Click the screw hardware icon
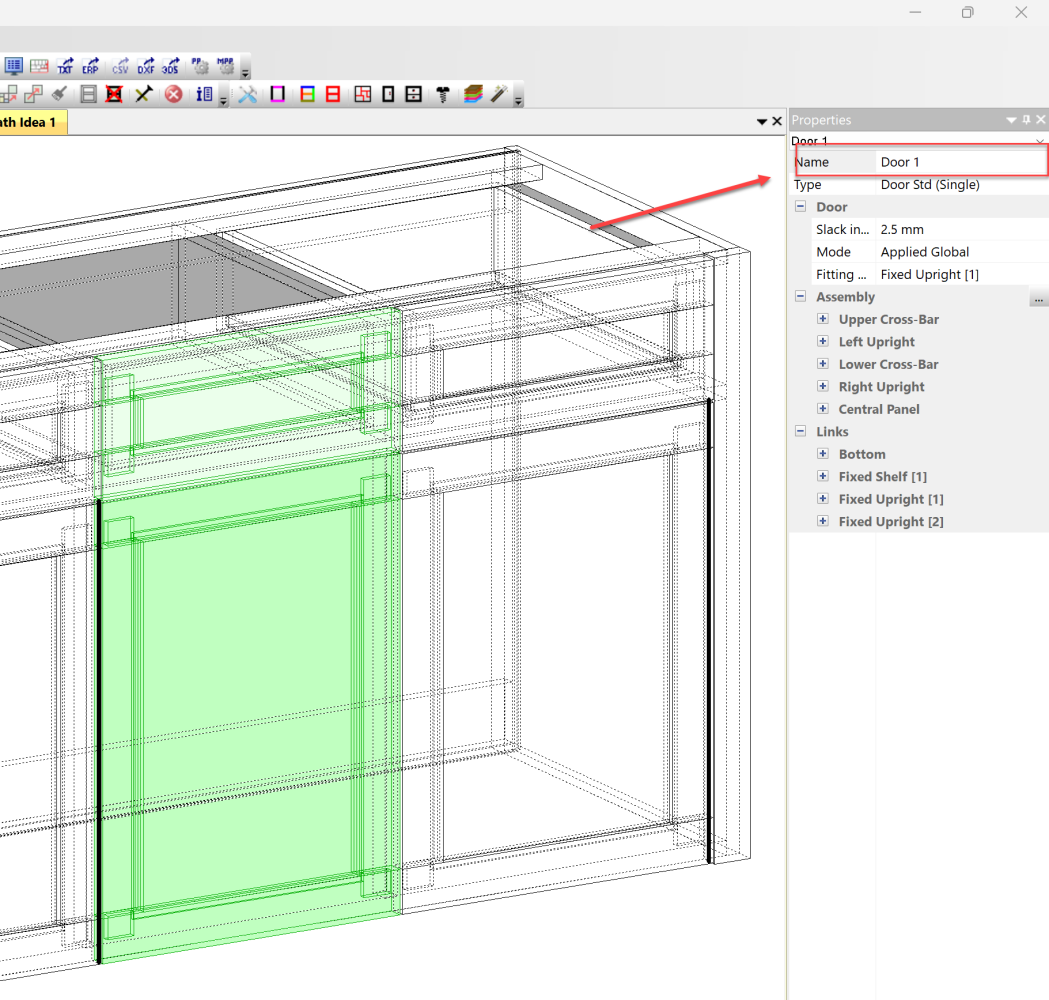 point(444,94)
